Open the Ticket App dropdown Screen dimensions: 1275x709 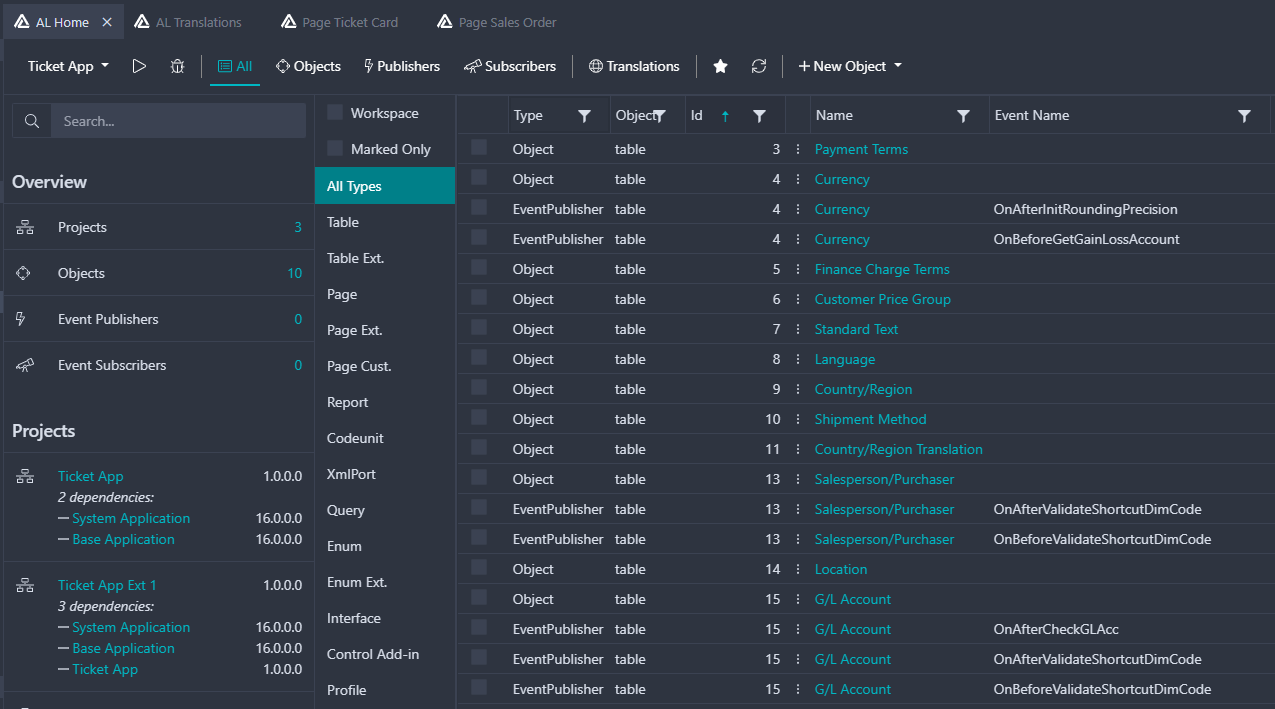point(68,66)
